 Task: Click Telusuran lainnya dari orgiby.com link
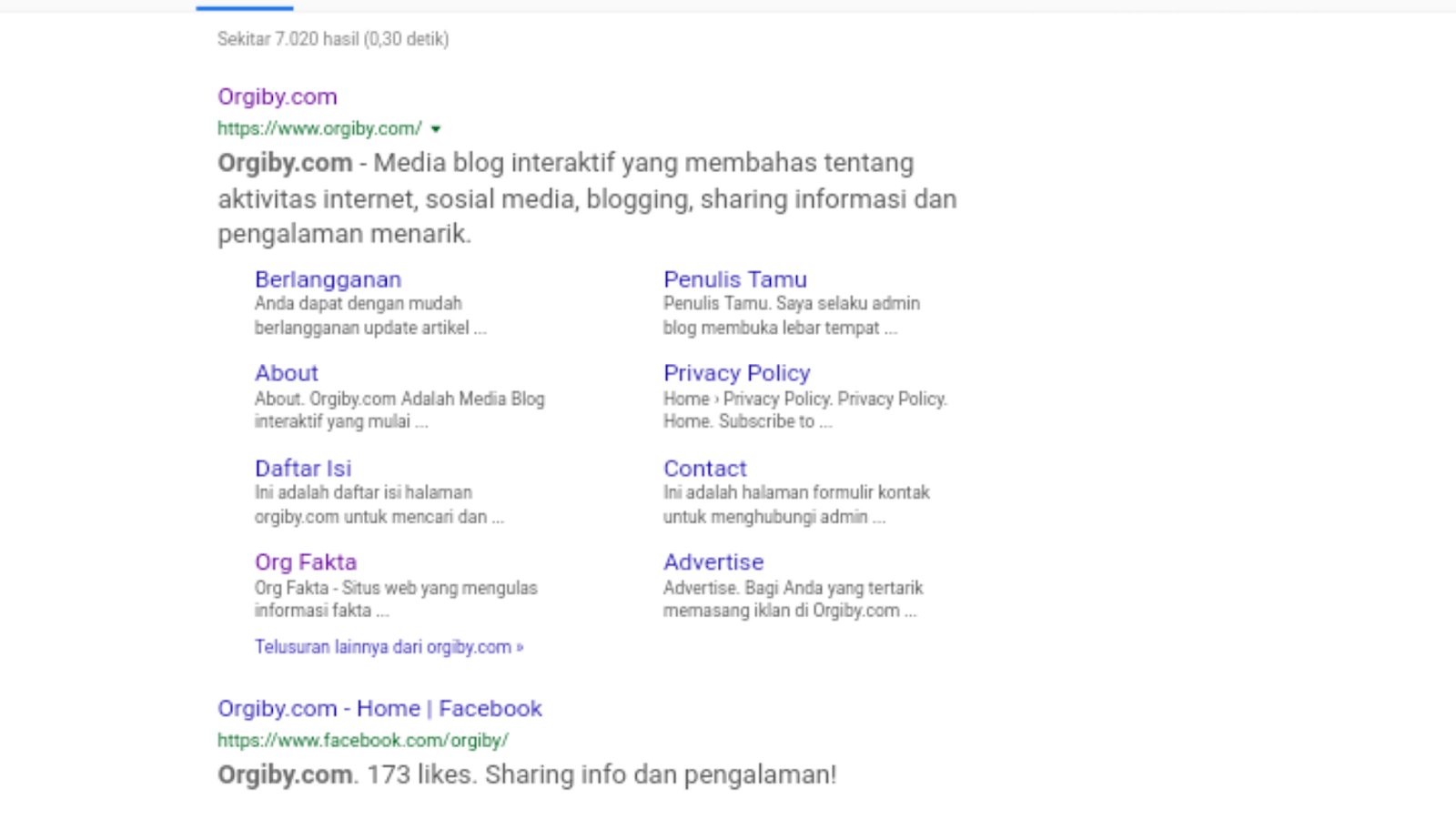coord(389,647)
